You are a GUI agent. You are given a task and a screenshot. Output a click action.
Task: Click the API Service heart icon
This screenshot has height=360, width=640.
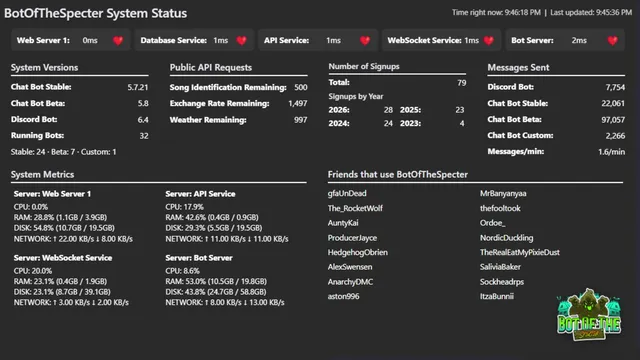pos(365,40)
